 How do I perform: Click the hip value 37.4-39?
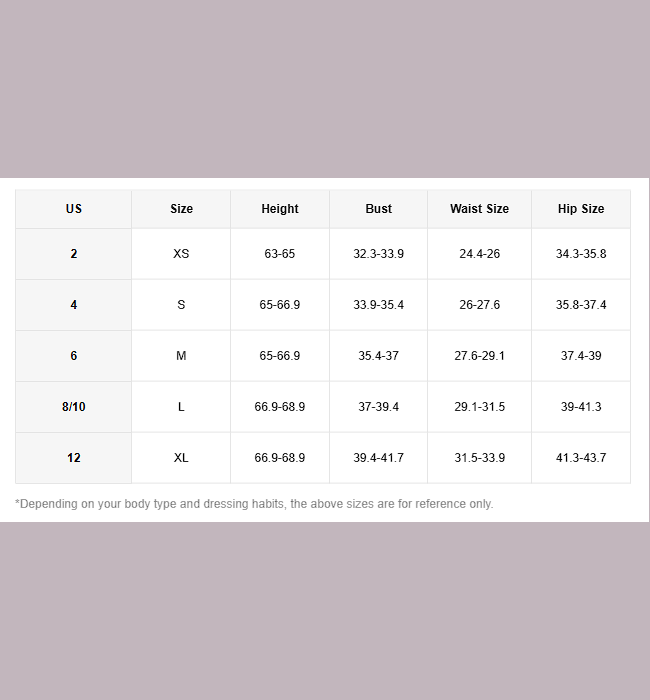pyautogui.click(x=581, y=356)
